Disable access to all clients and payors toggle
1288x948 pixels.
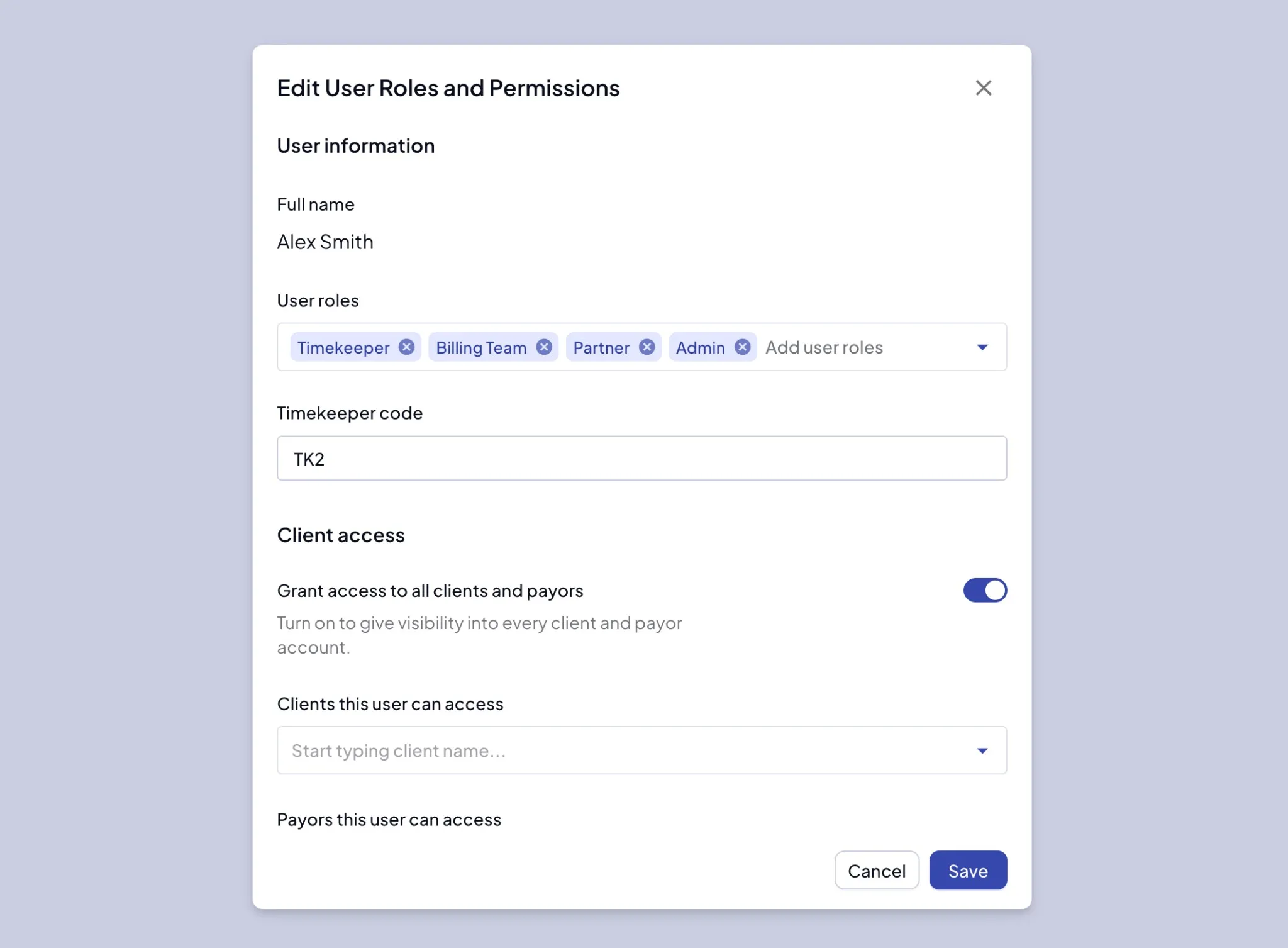(x=985, y=591)
